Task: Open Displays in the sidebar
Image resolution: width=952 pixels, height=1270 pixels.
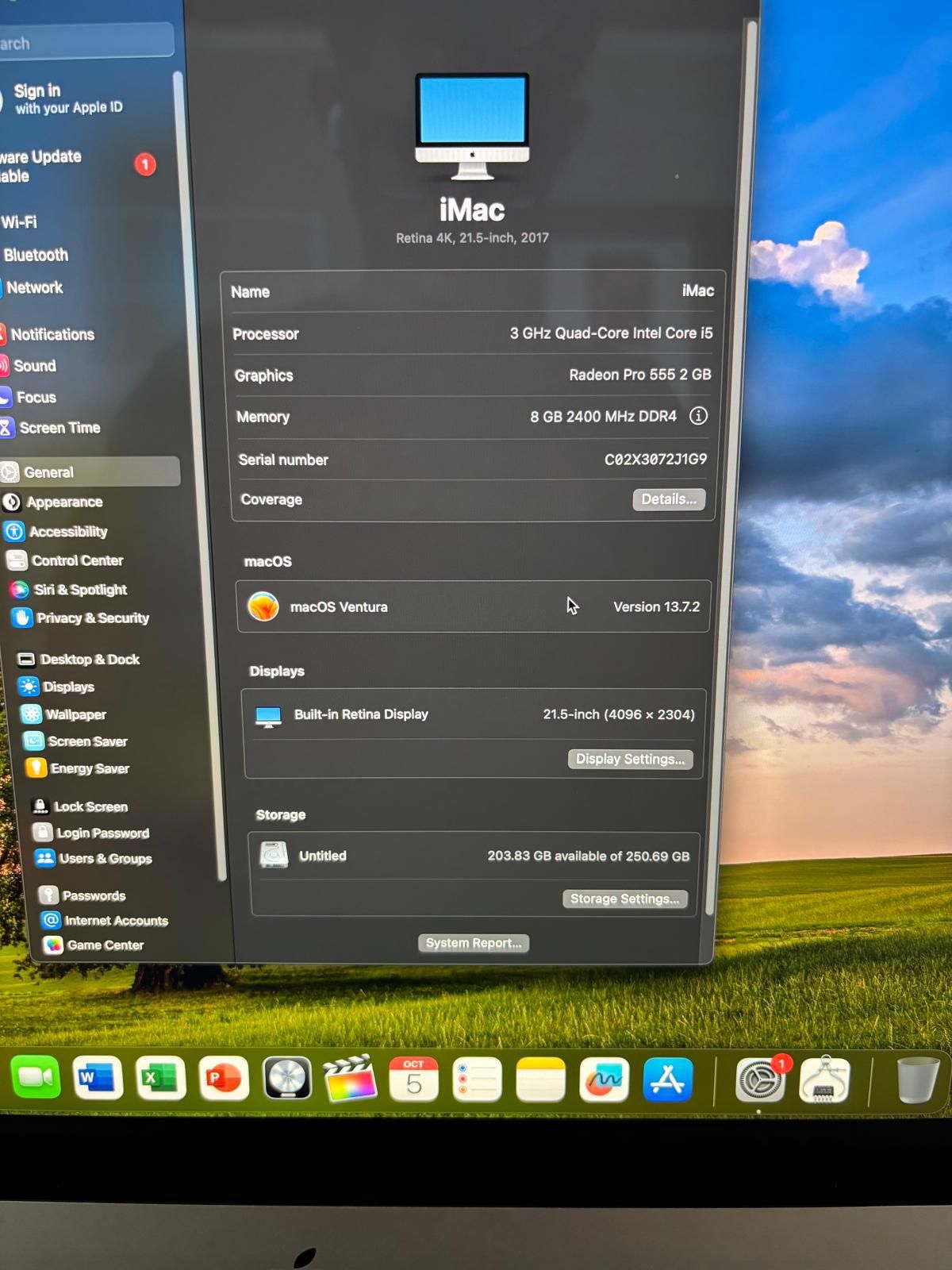Action: click(57, 687)
